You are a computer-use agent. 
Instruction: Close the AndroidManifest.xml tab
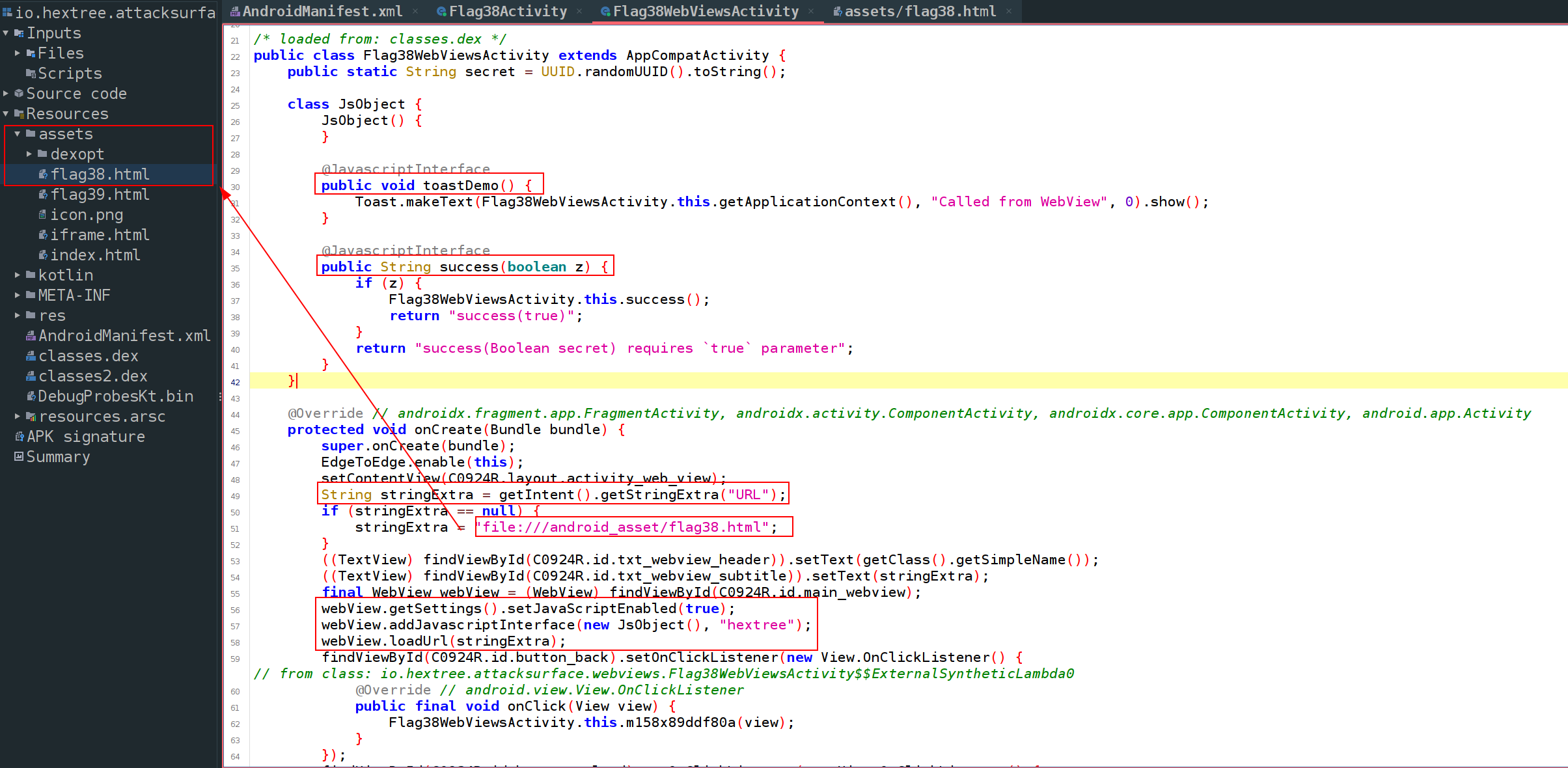[x=415, y=11]
